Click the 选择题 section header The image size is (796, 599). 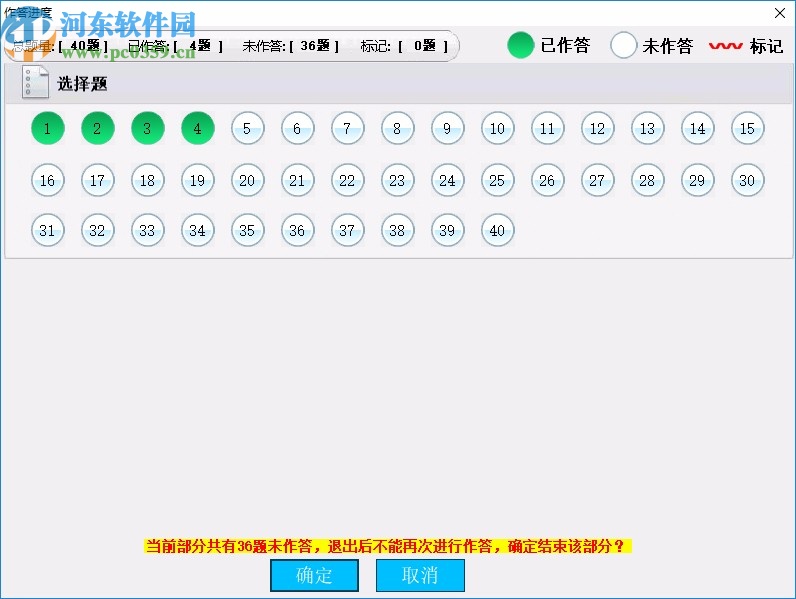399,83
